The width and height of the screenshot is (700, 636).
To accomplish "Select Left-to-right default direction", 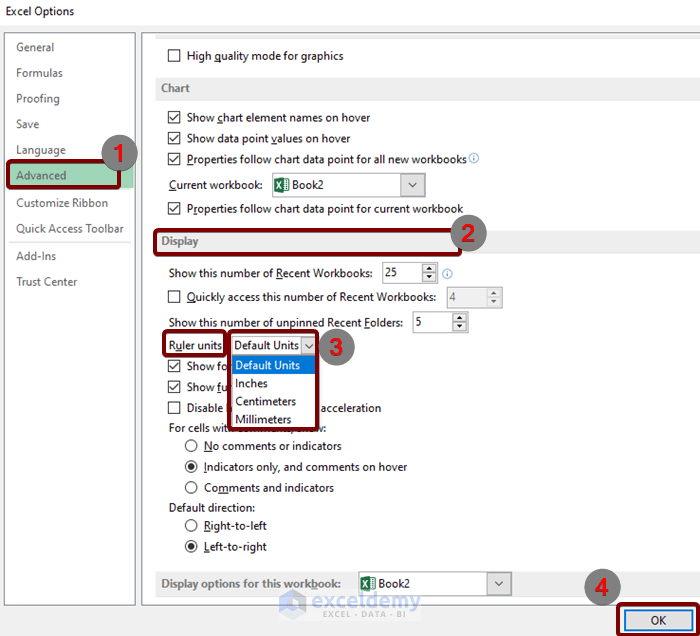I will [191, 547].
